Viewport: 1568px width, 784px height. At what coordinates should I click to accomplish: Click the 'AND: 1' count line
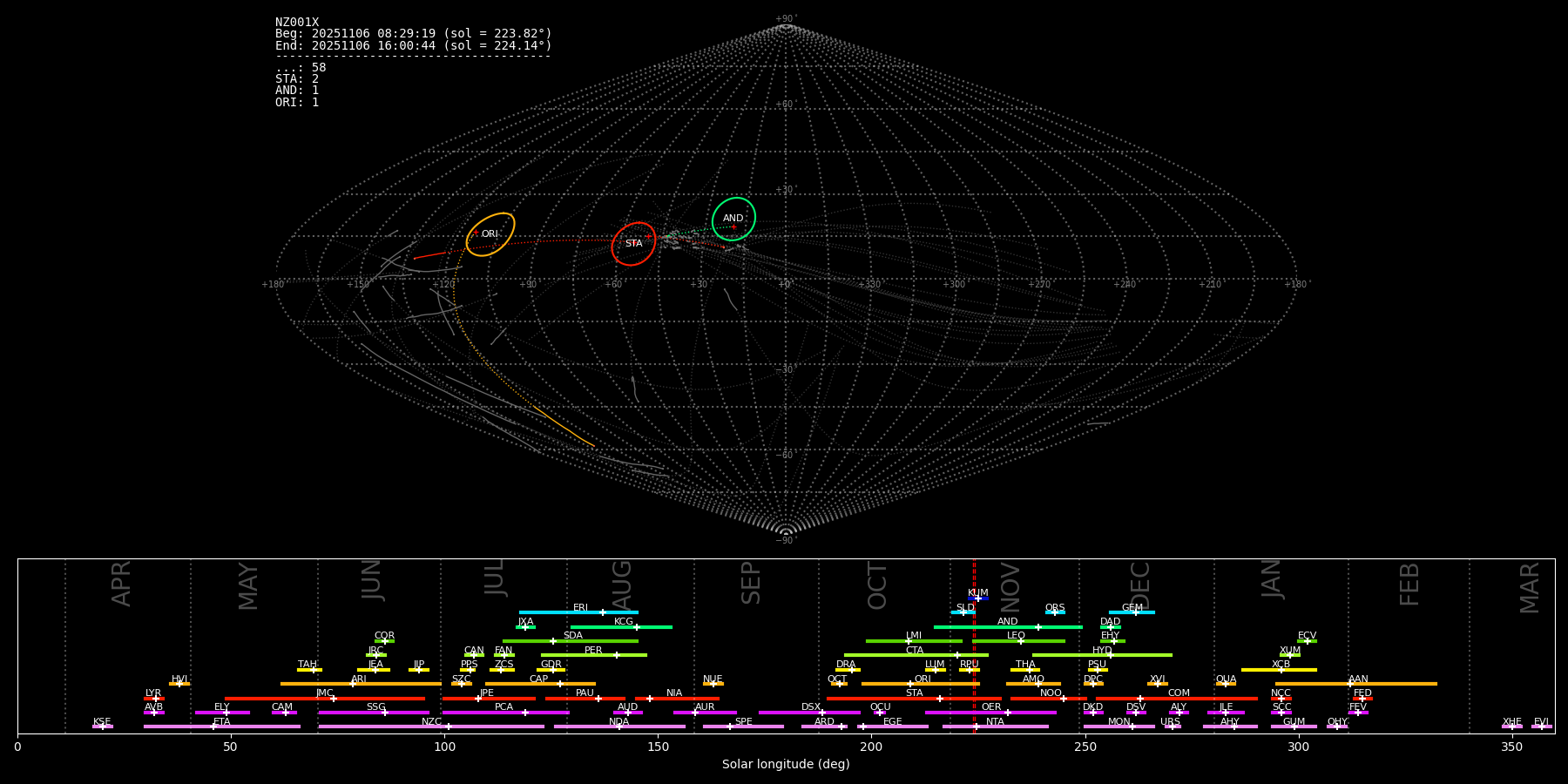tap(297, 91)
